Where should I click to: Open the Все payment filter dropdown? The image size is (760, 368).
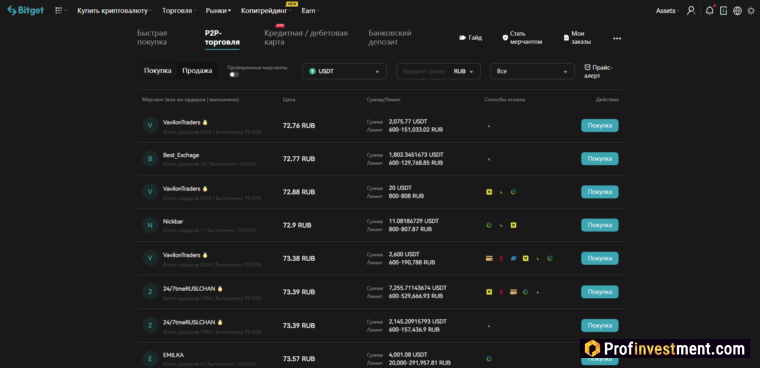tap(532, 71)
